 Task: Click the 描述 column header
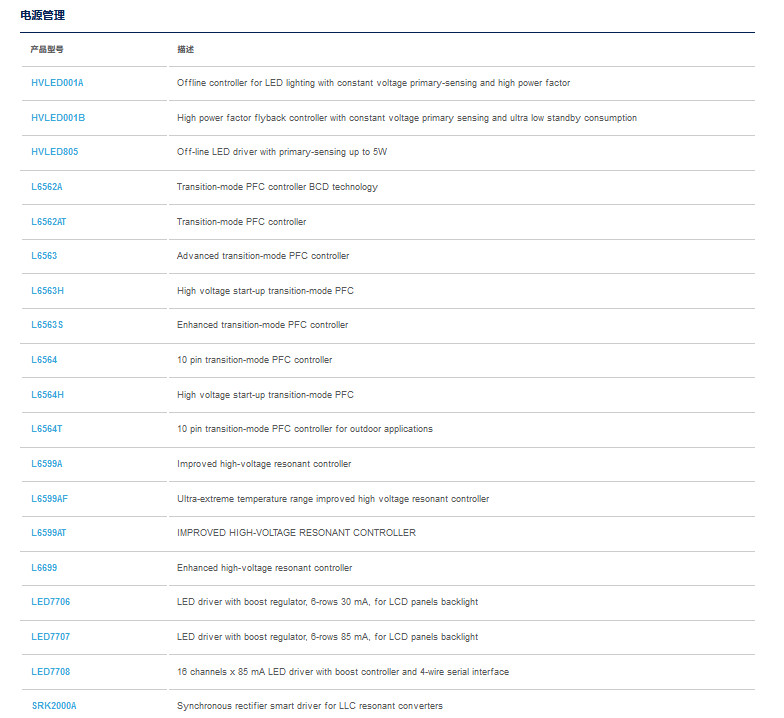(x=186, y=50)
